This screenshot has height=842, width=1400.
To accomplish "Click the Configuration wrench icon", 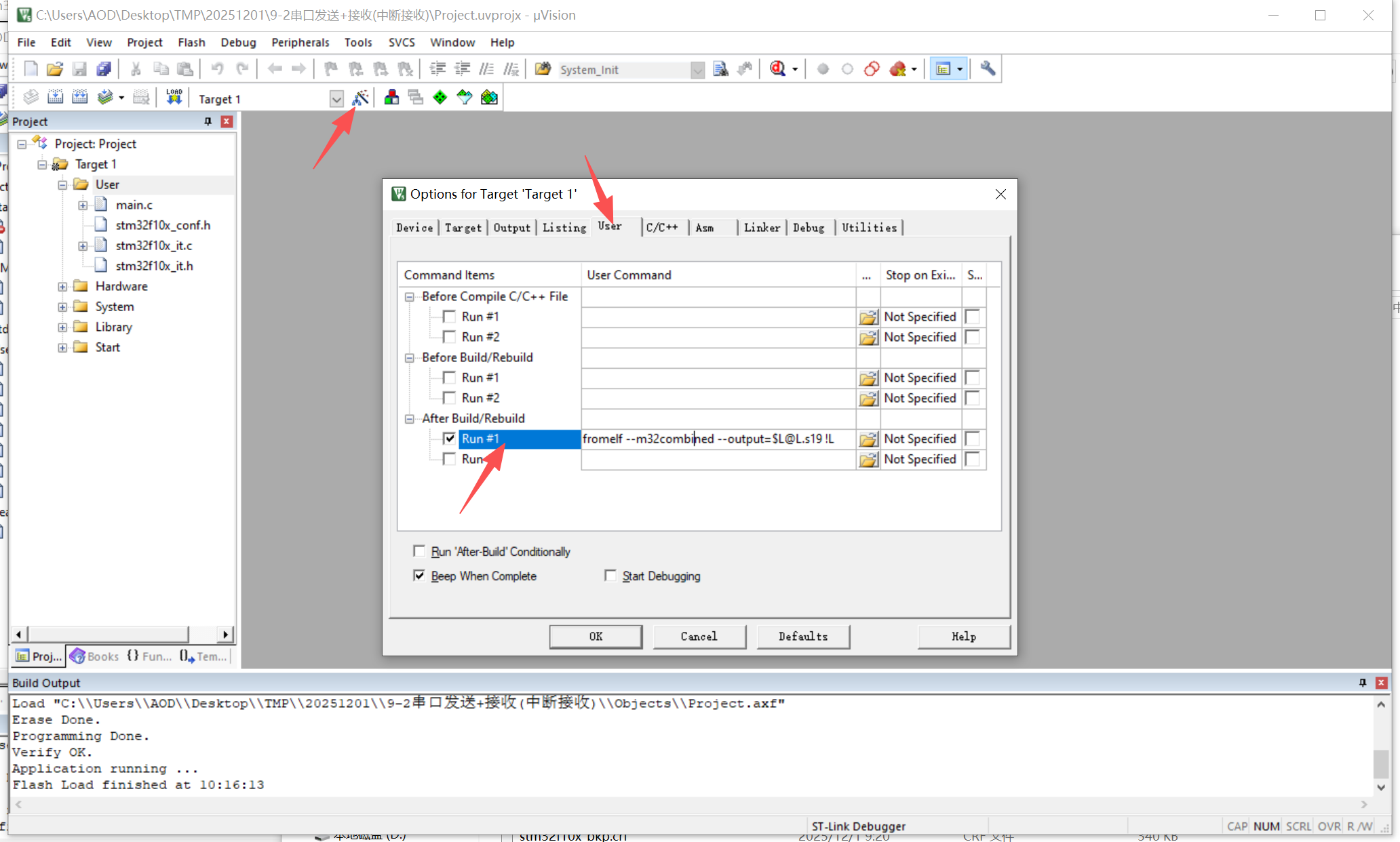I will pos(988,69).
